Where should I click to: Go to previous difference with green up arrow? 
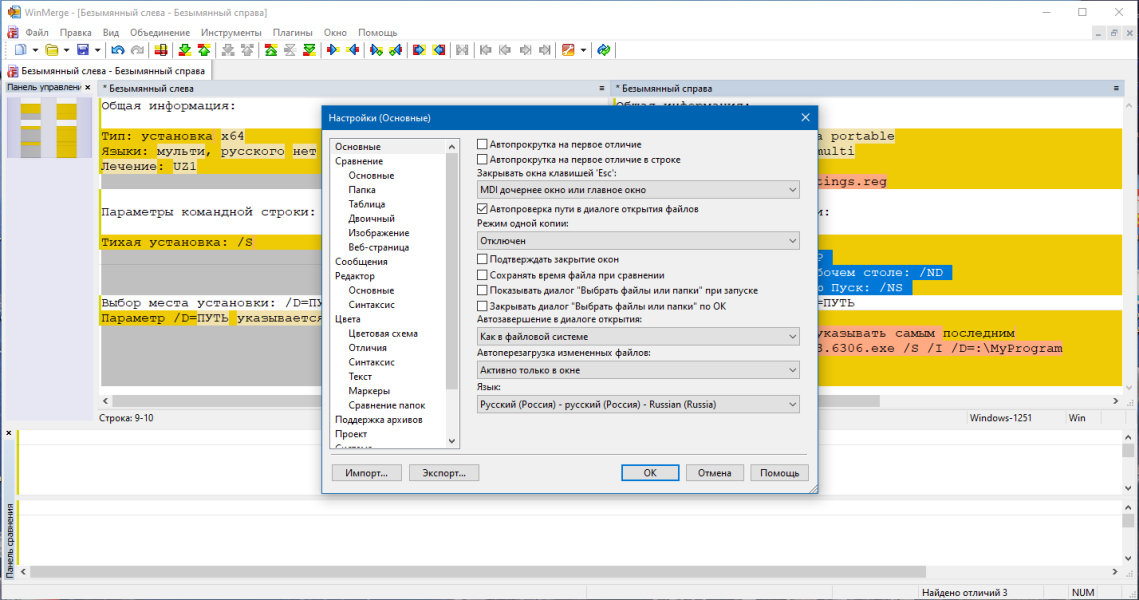pos(204,50)
